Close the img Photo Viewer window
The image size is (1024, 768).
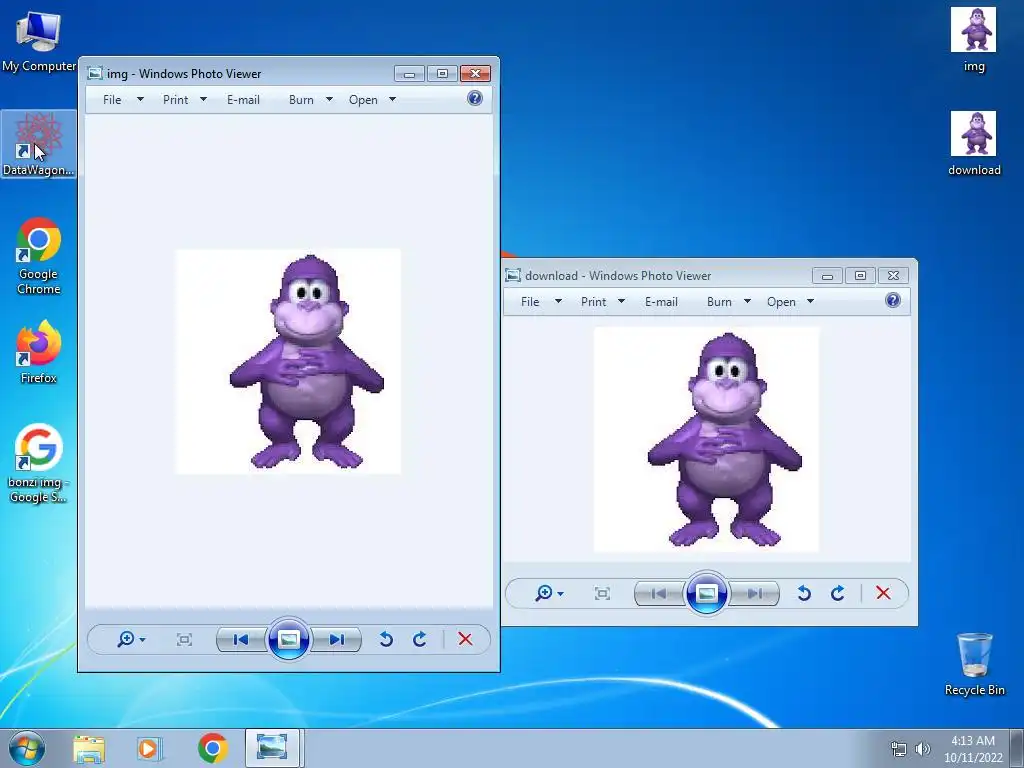pos(475,74)
